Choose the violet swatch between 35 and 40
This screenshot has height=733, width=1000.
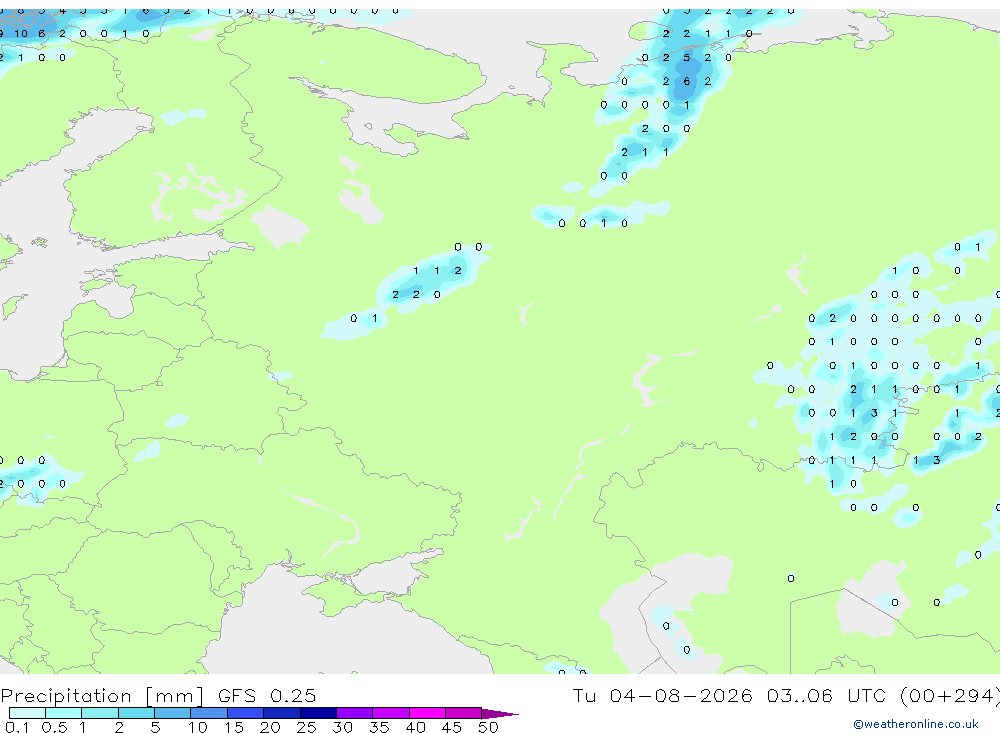[390, 713]
